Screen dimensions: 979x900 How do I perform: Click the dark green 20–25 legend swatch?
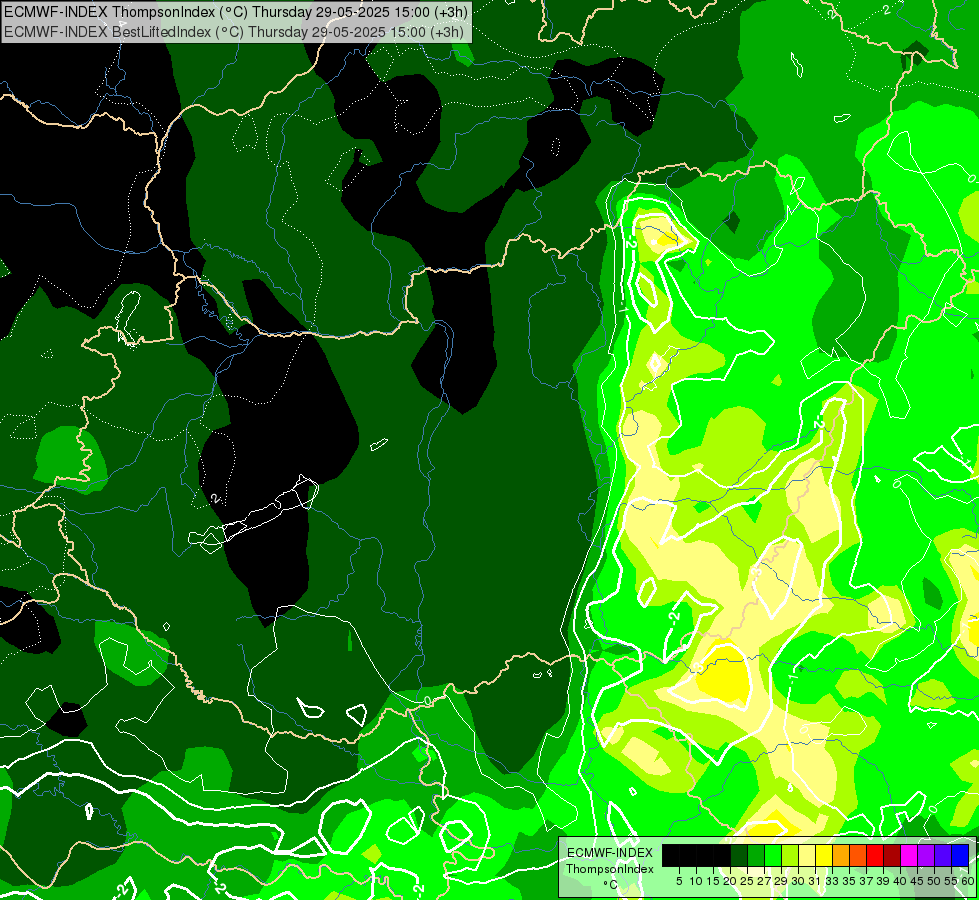pyautogui.click(x=739, y=855)
